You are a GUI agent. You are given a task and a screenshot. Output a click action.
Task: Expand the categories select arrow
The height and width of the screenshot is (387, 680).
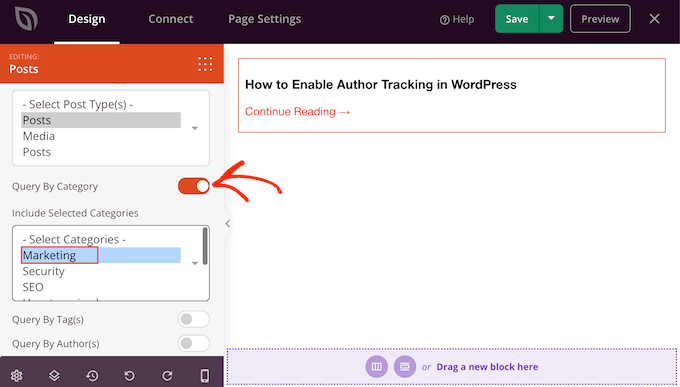pyautogui.click(x=195, y=263)
